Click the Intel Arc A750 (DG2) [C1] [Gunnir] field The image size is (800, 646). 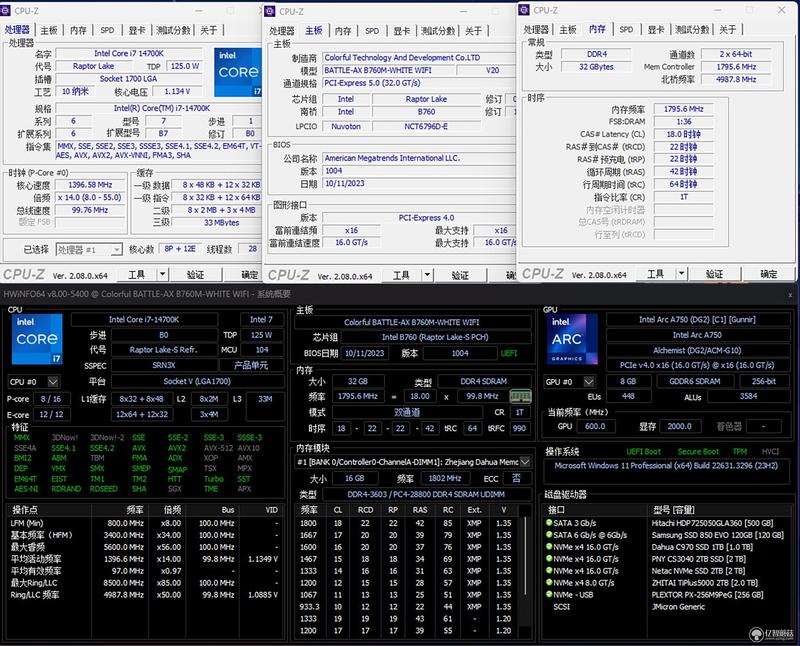tap(697, 319)
